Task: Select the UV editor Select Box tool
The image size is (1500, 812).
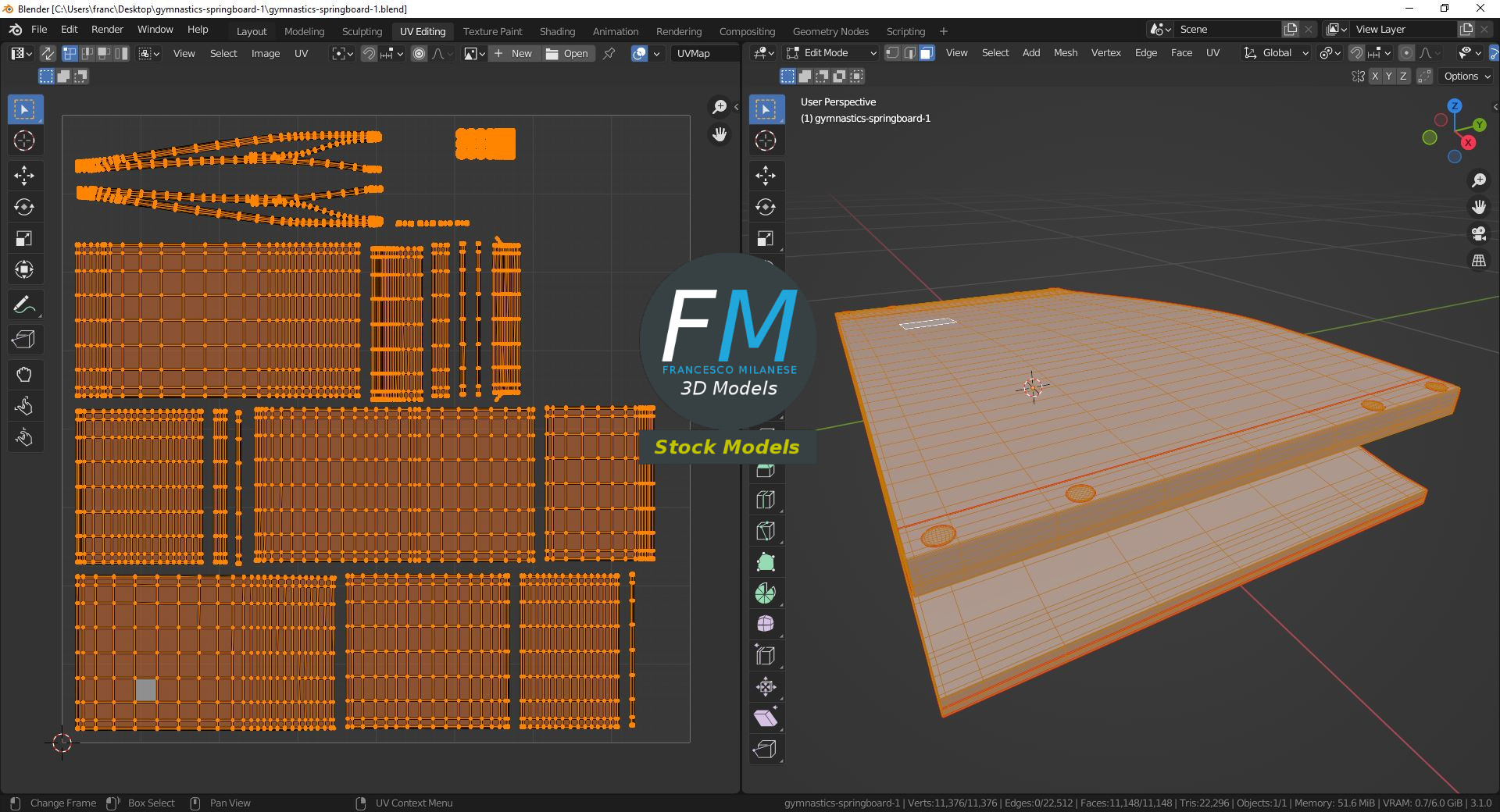Action: pyautogui.click(x=25, y=109)
